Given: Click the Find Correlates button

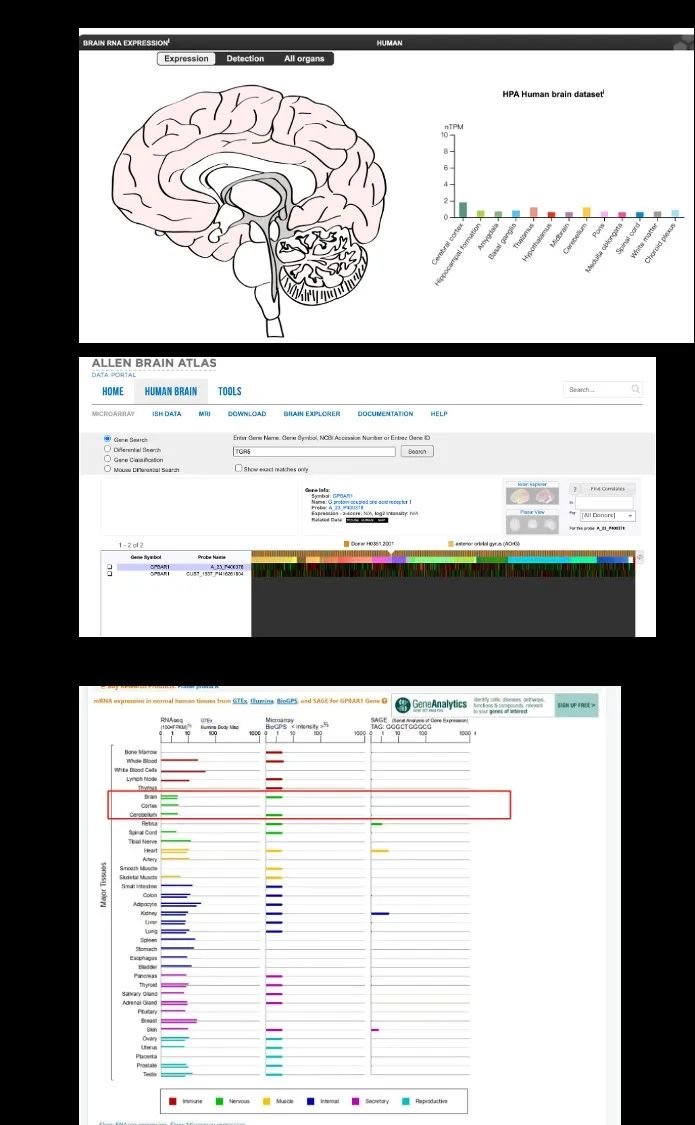Looking at the screenshot, I should 607,489.
